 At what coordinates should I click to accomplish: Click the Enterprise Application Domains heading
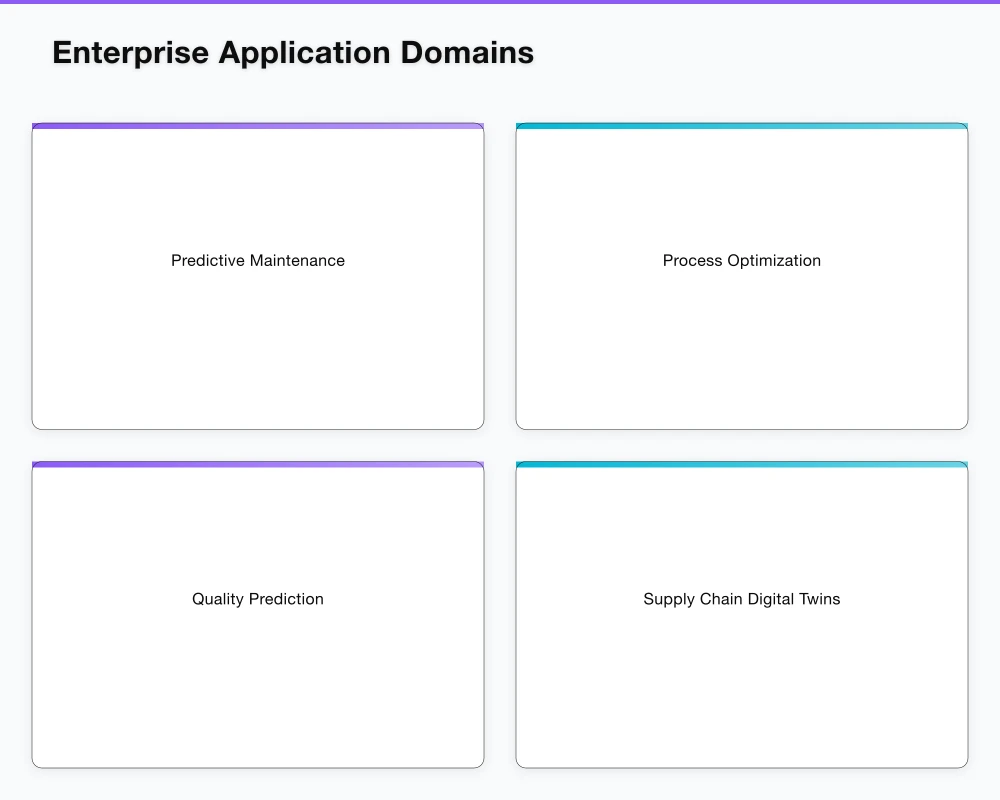[293, 53]
